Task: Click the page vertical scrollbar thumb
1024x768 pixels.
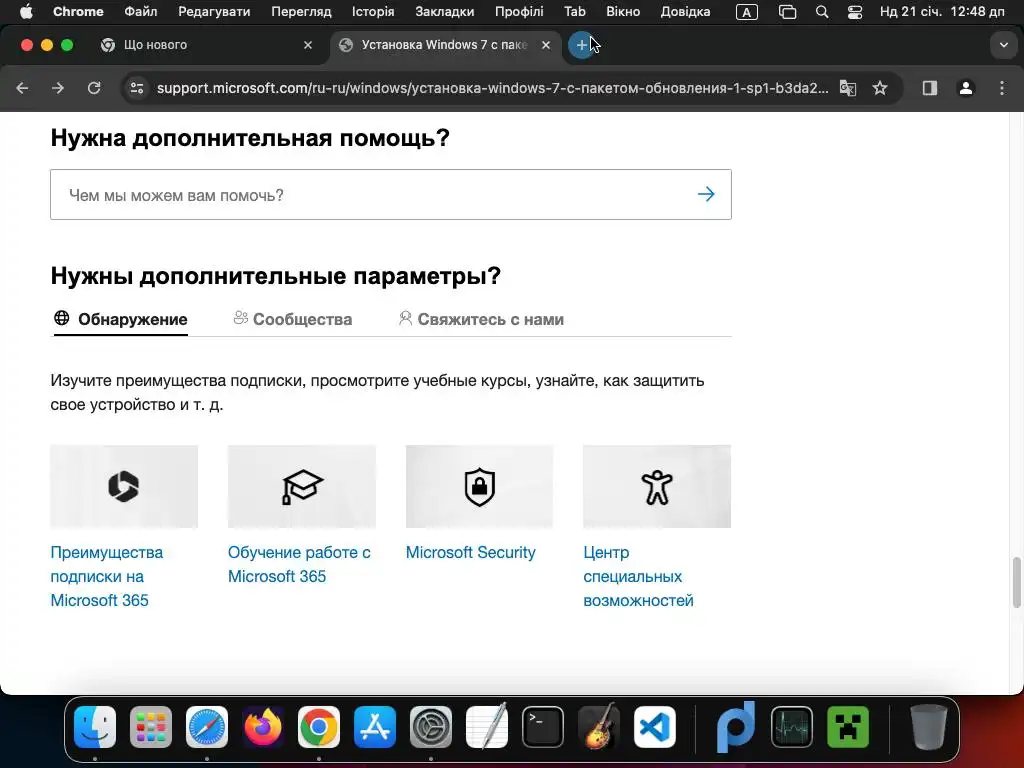Action: [1016, 582]
